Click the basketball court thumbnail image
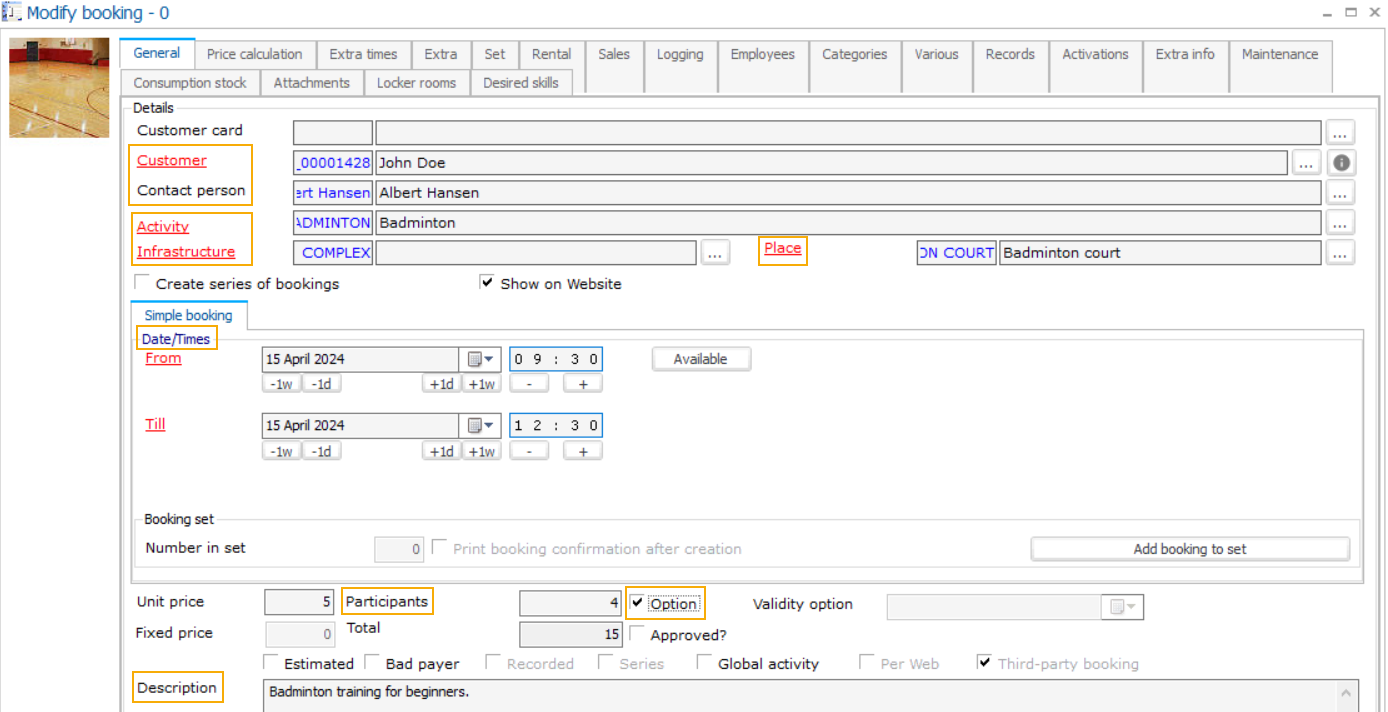This screenshot has width=1388, height=712. (x=59, y=88)
